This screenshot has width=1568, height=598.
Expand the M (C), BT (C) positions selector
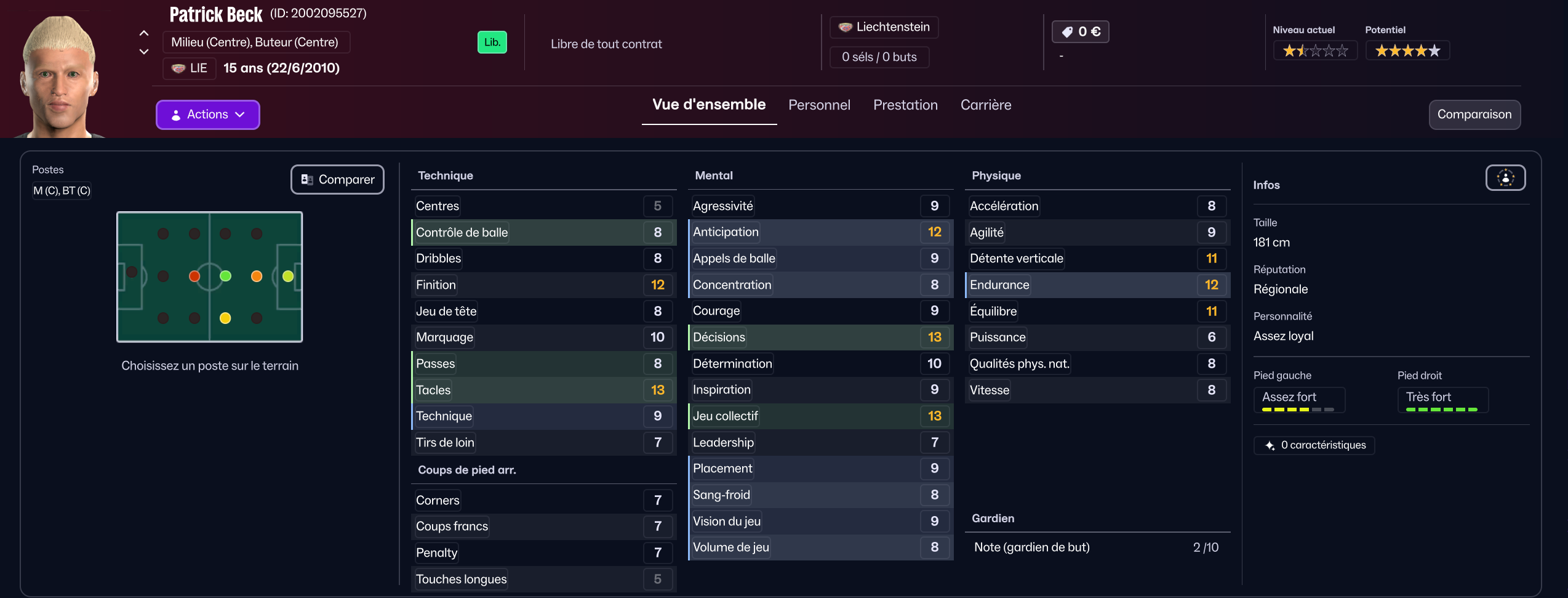click(62, 191)
